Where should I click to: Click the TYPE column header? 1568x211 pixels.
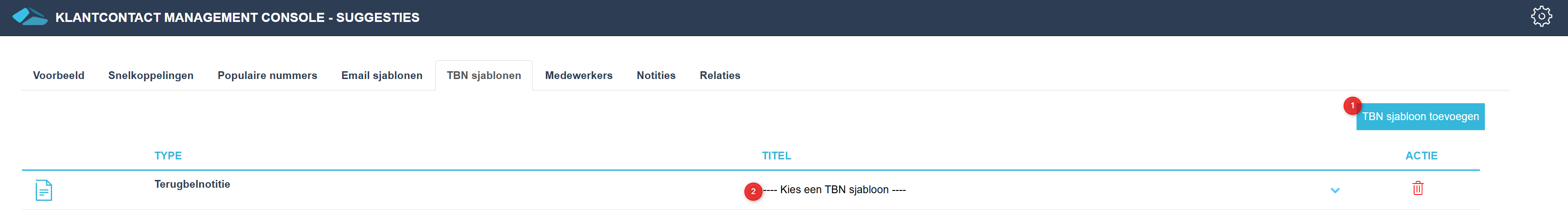[168, 156]
